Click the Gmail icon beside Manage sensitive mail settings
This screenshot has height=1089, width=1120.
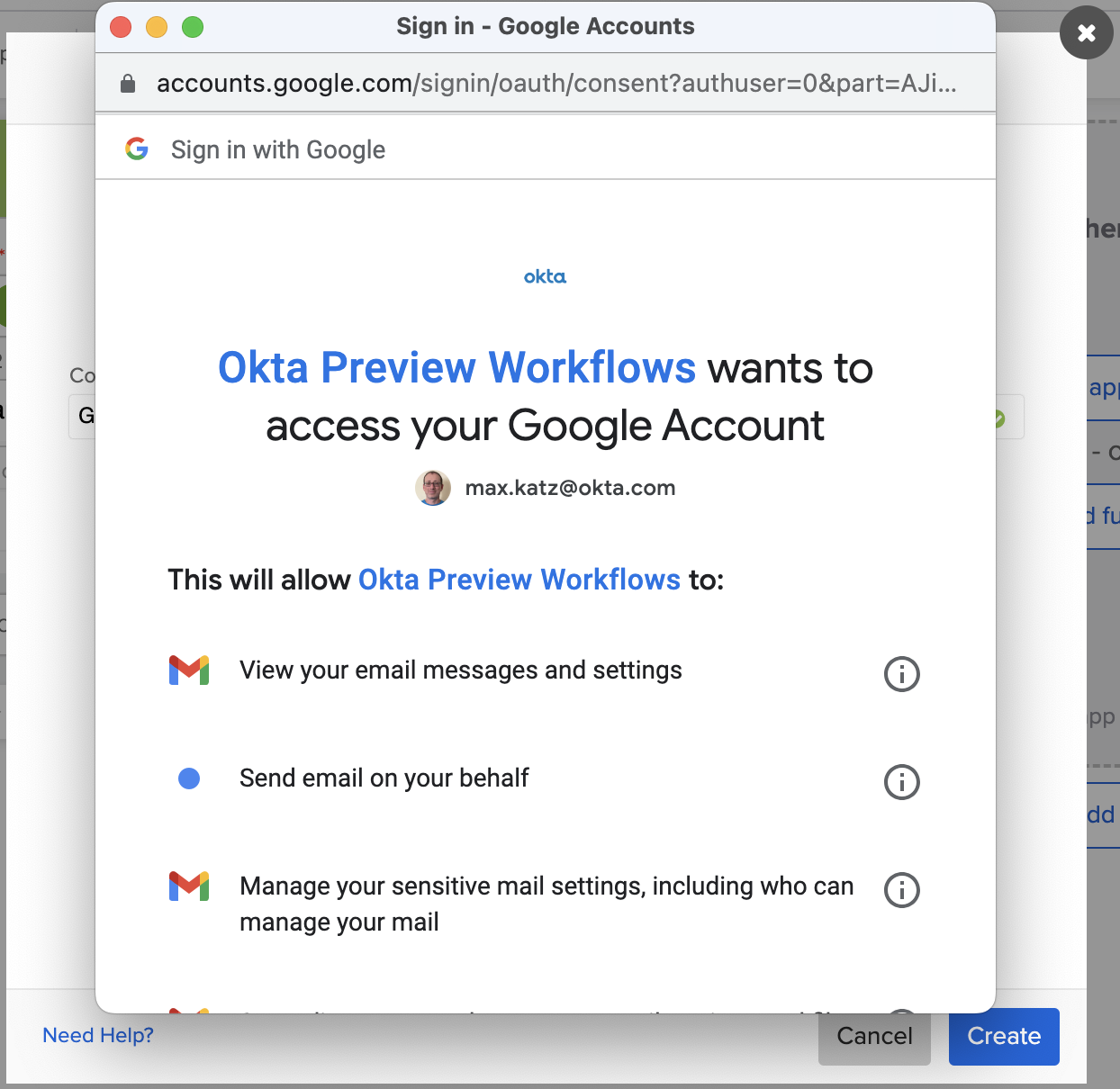click(x=189, y=886)
